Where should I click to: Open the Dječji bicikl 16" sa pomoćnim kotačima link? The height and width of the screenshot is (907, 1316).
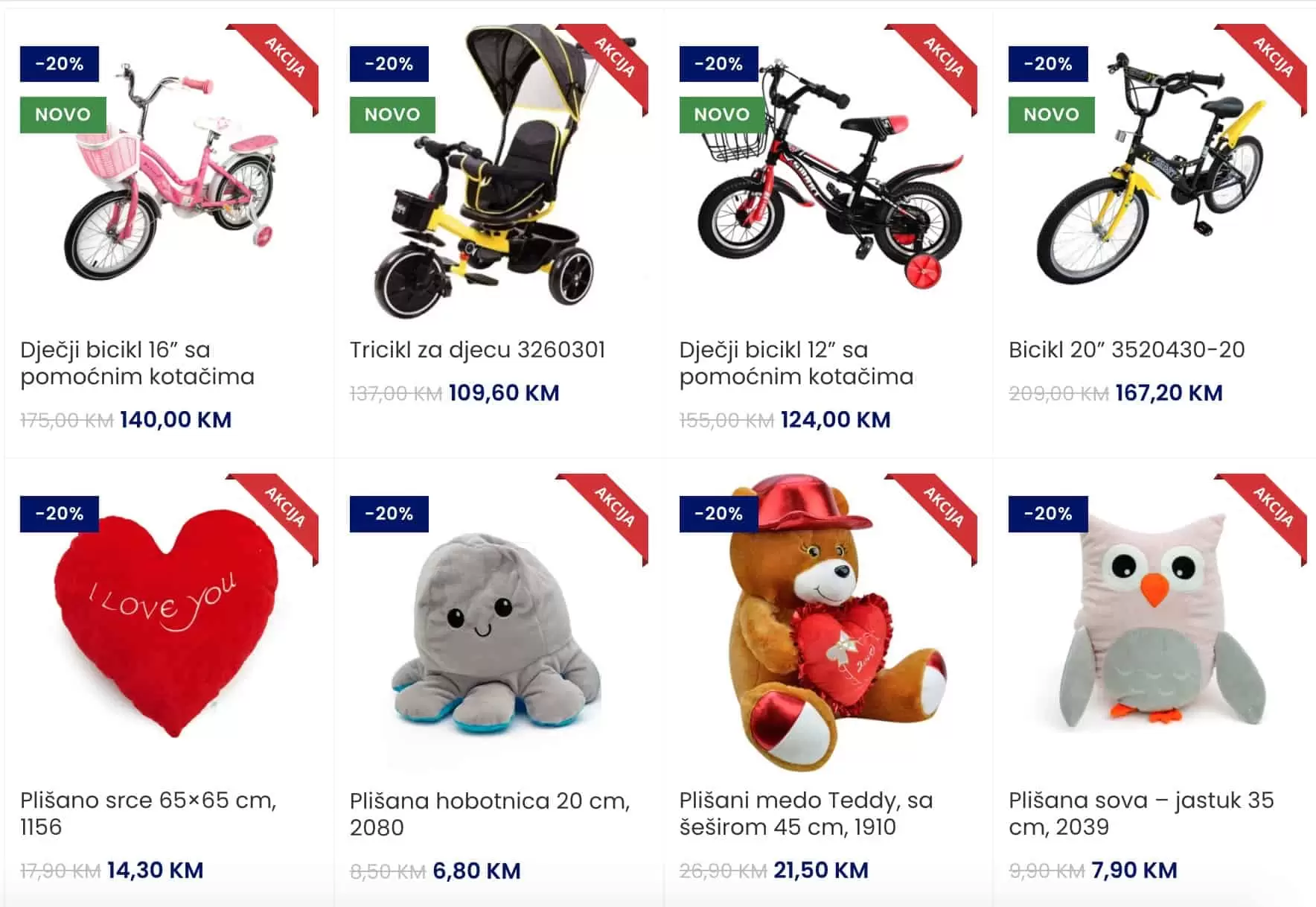(x=138, y=363)
